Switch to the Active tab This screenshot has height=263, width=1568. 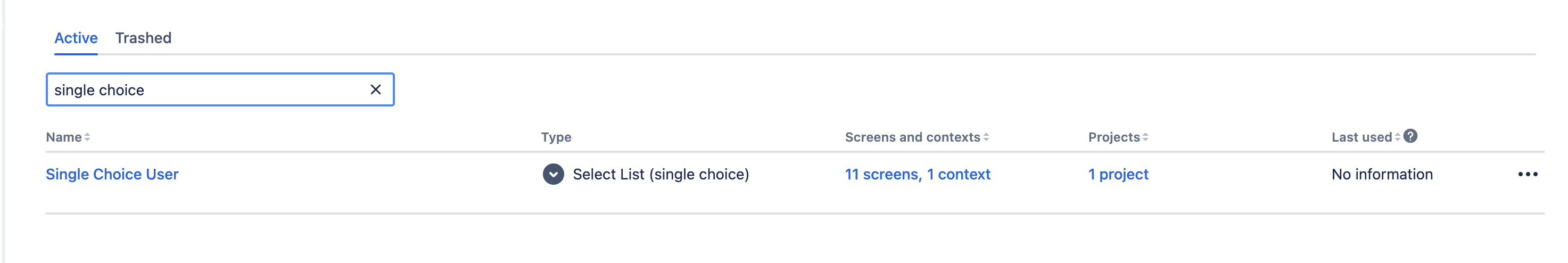pyautogui.click(x=76, y=38)
